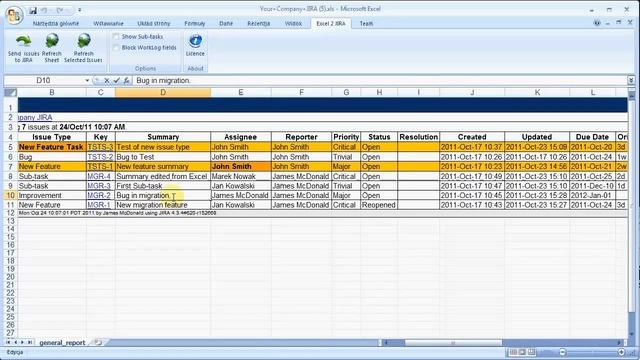640x360 pixels.
Task: Select column J header
Action: click(472, 93)
